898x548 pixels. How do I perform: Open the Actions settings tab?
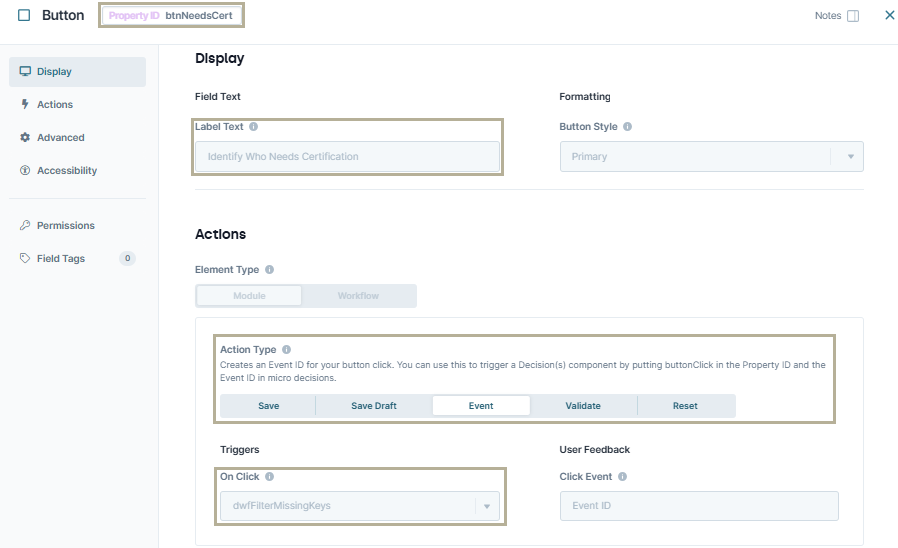tap(77, 104)
